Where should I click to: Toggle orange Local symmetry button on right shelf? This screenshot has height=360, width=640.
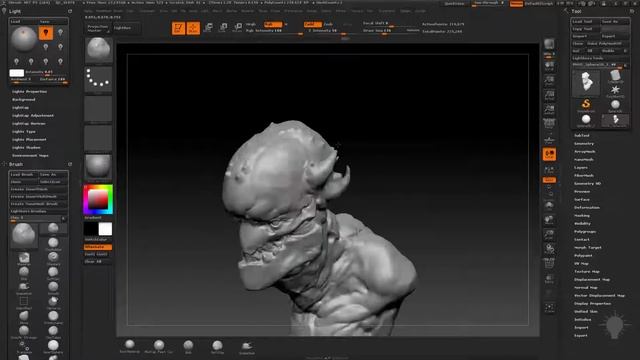[x=549, y=154]
